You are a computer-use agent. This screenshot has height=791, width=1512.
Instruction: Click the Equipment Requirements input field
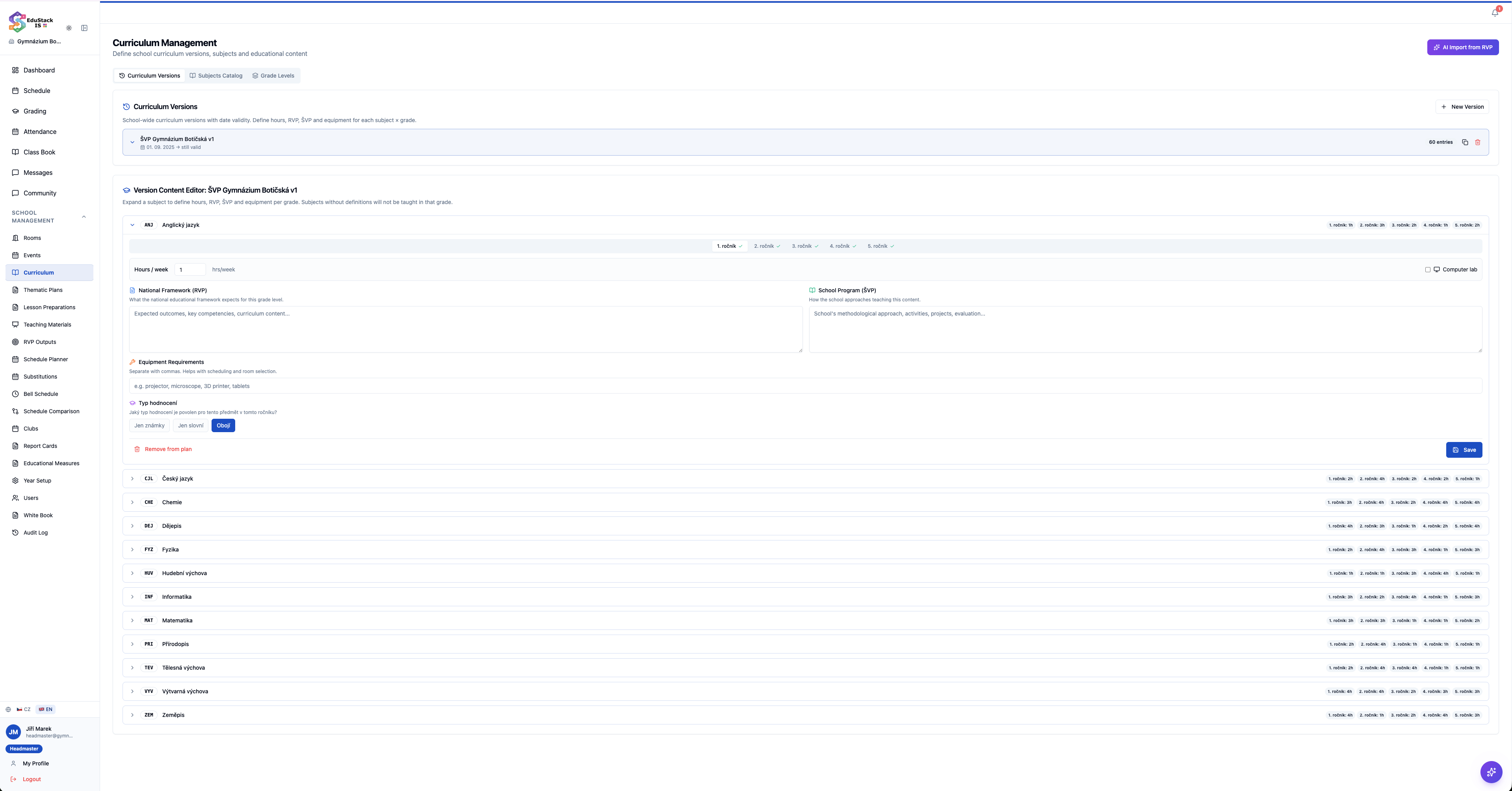tap(805, 386)
